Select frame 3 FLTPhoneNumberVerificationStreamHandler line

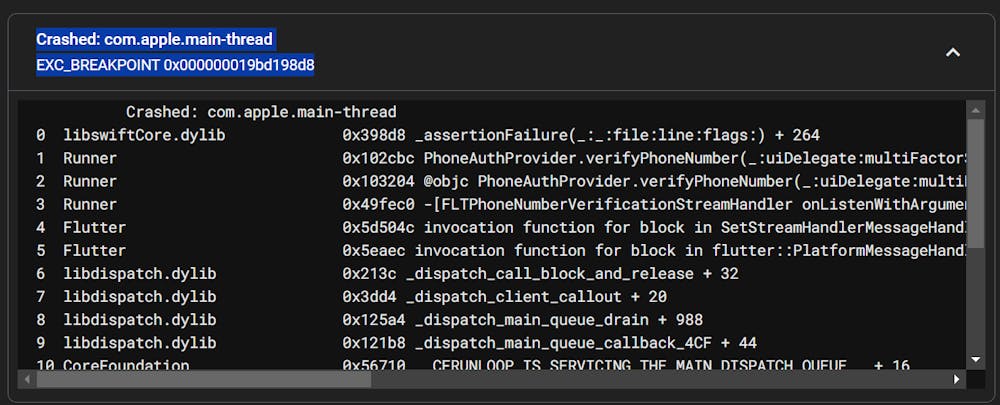point(500,204)
